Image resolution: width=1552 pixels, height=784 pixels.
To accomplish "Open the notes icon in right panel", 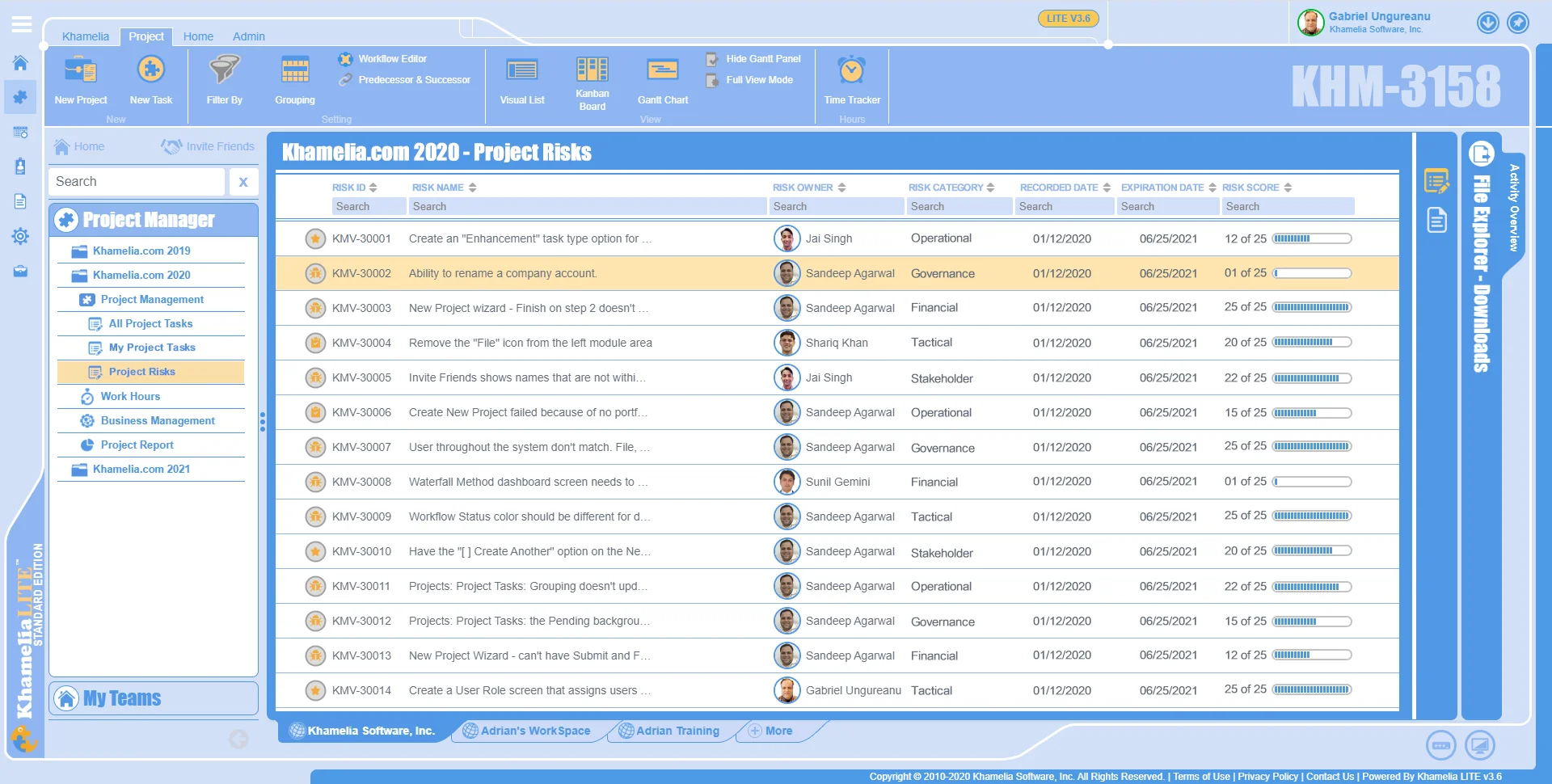I will (x=1436, y=181).
